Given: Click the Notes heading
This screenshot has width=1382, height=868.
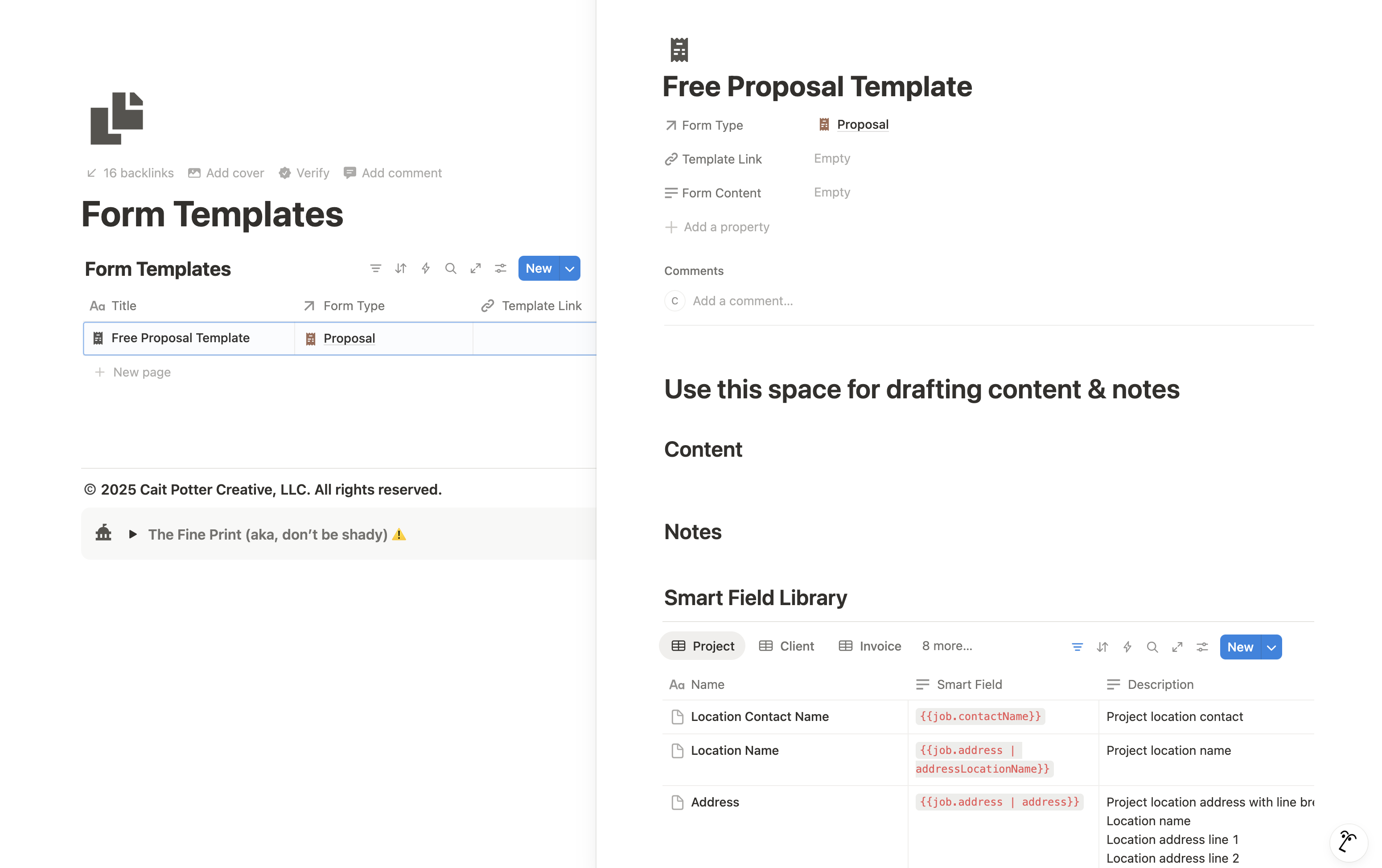Looking at the screenshot, I should coord(693,532).
